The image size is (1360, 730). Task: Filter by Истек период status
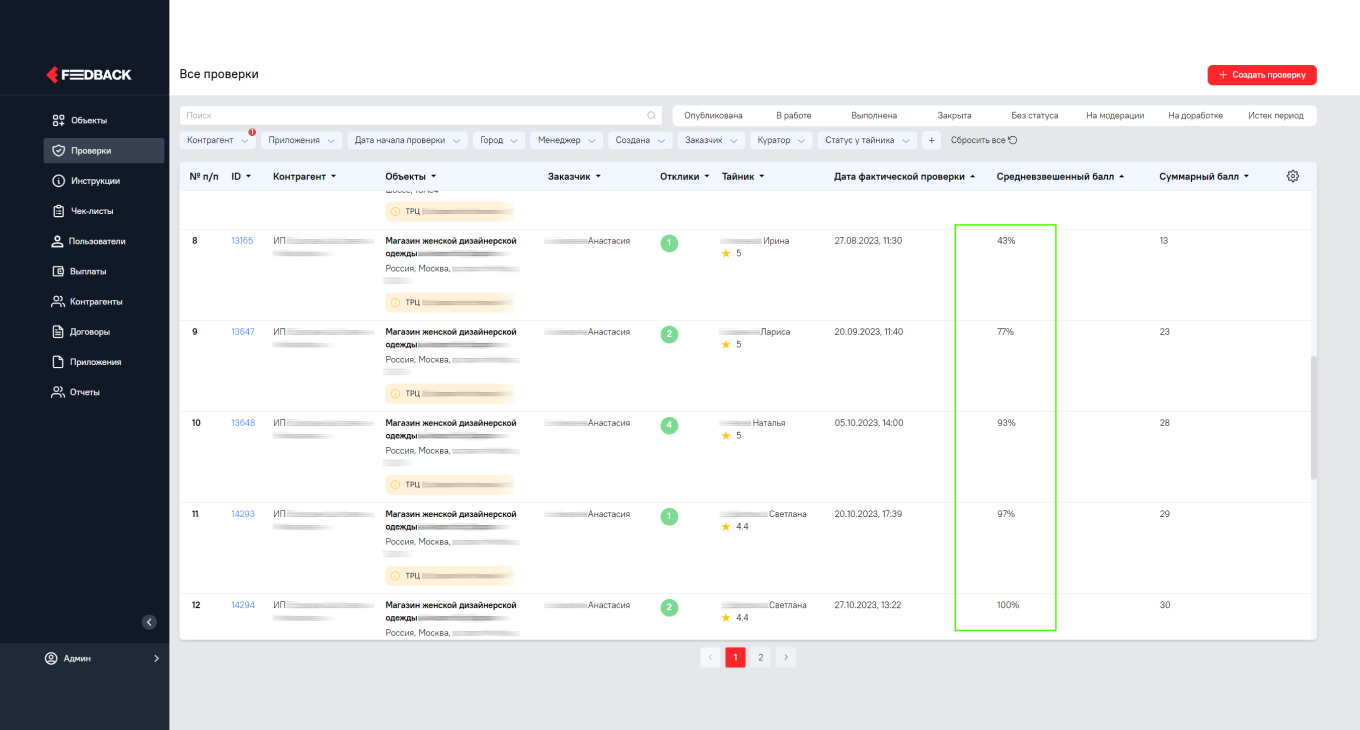pos(1276,115)
